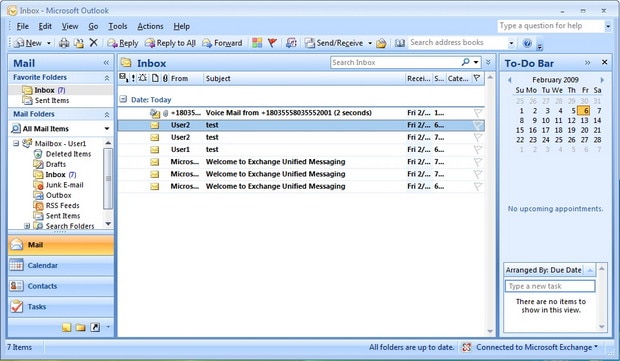
Task: Select Sent Items in Favorite Folders
Action: pyautogui.click(x=52, y=100)
